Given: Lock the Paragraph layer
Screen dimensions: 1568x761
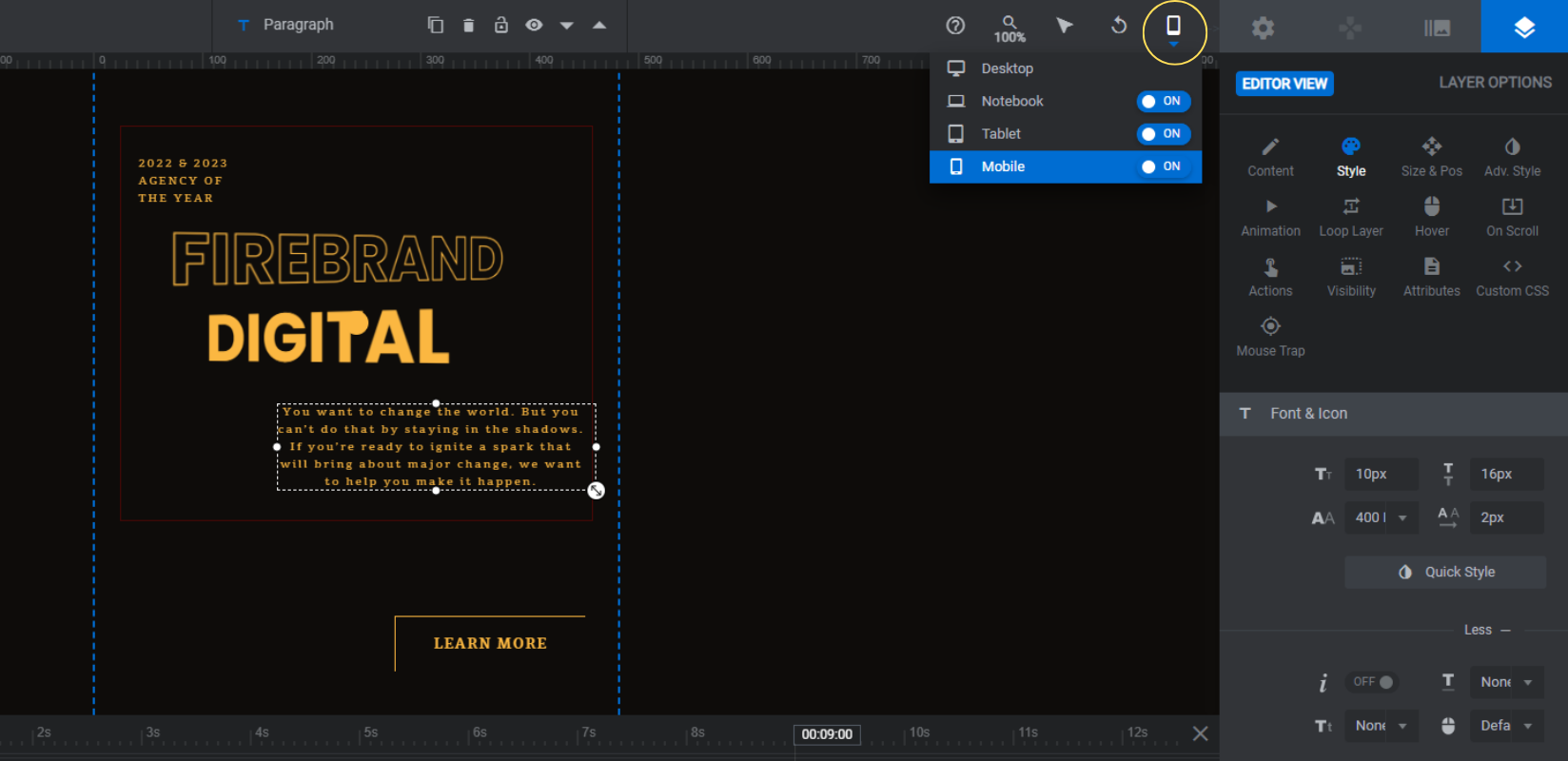Looking at the screenshot, I should pyautogui.click(x=501, y=25).
